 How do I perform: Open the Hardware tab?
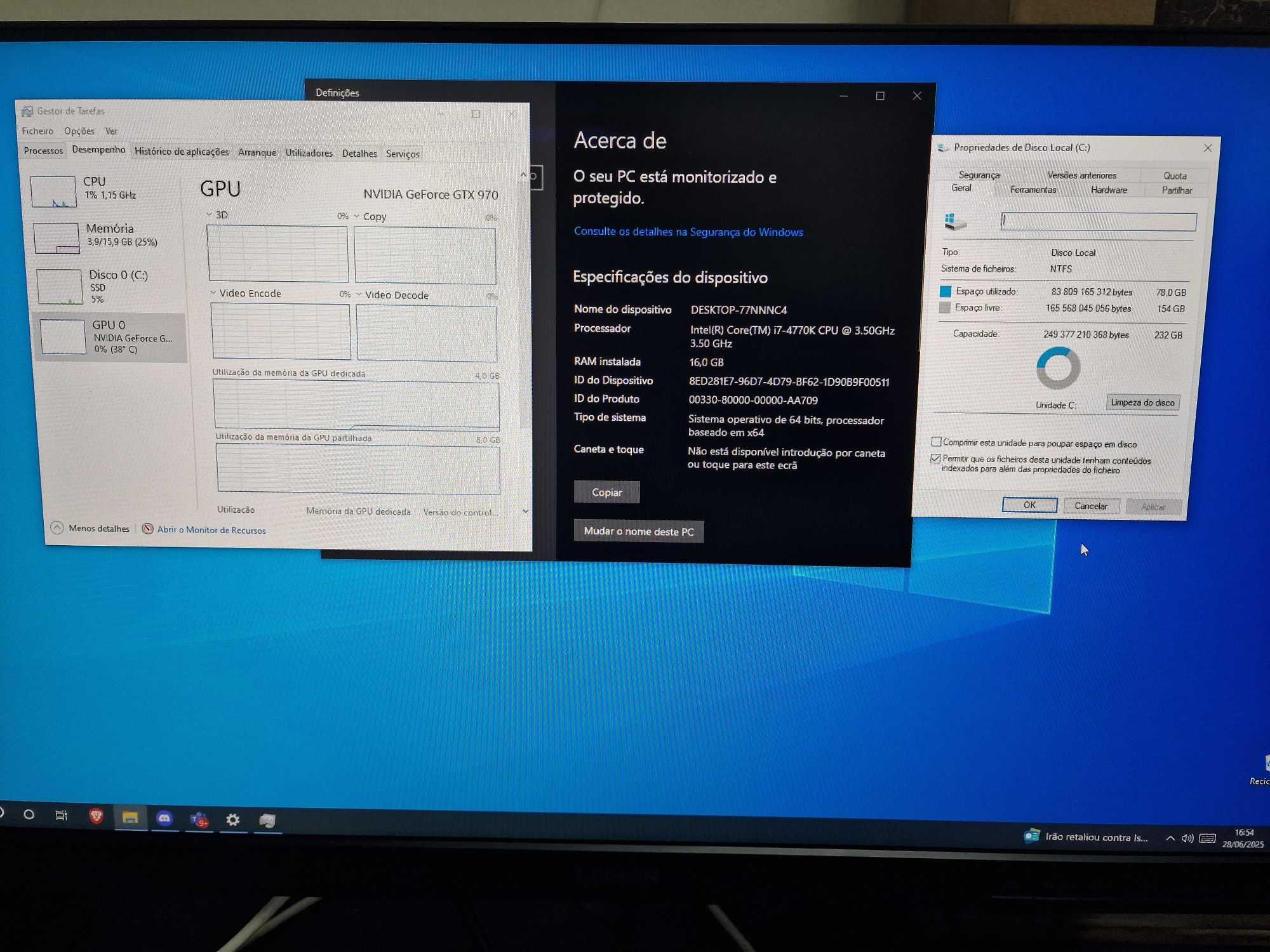(1109, 190)
